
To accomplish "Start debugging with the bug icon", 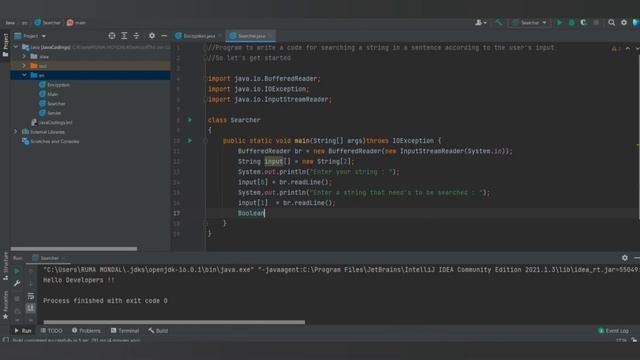I will 571,22.
